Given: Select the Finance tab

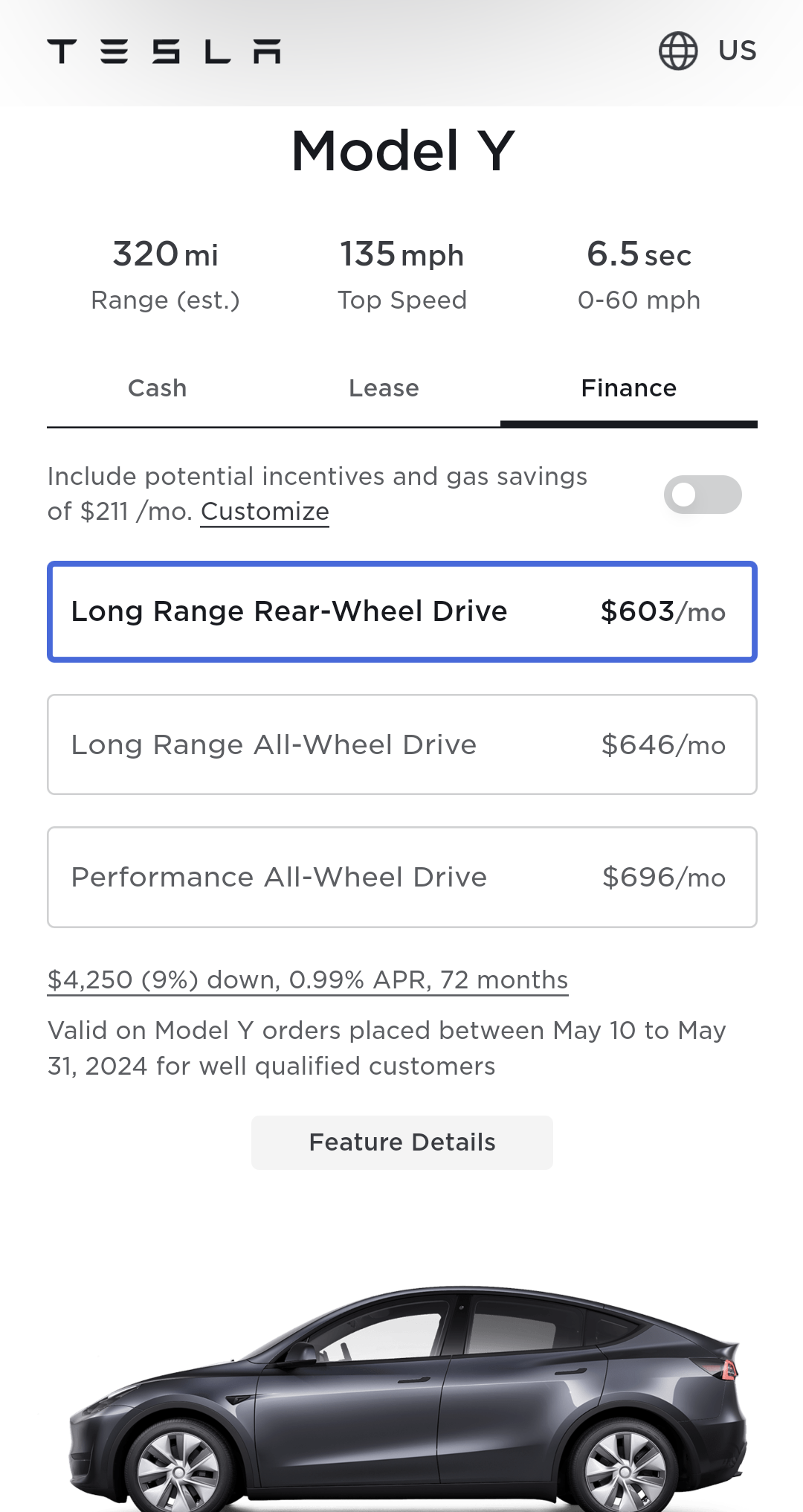Looking at the screenshot, I should 628,388.
